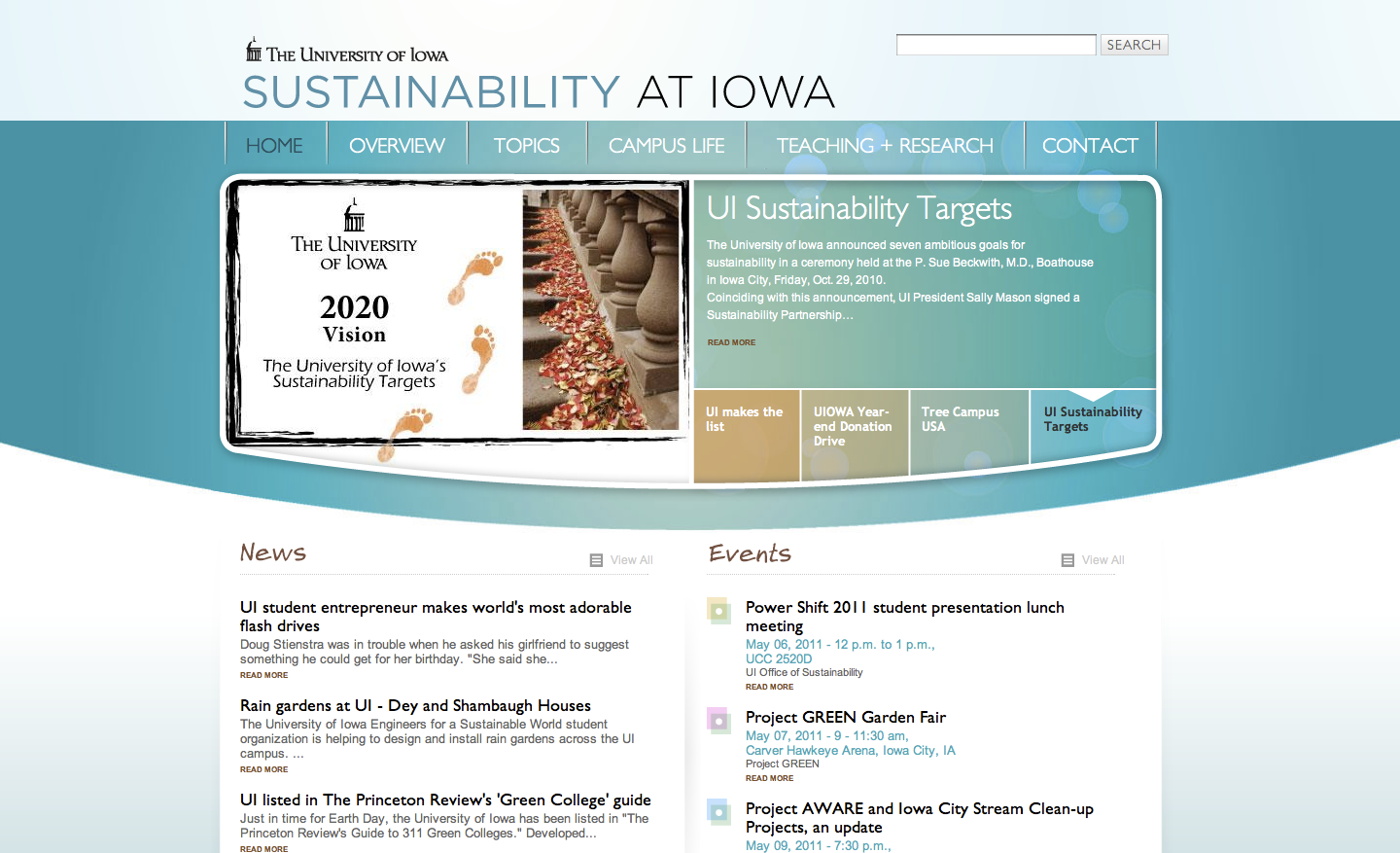Click 'Carver Hawkeye Arena, Iowa City, IA' text
This screenshot has height=853, width=1400.
tap(851, 750)
